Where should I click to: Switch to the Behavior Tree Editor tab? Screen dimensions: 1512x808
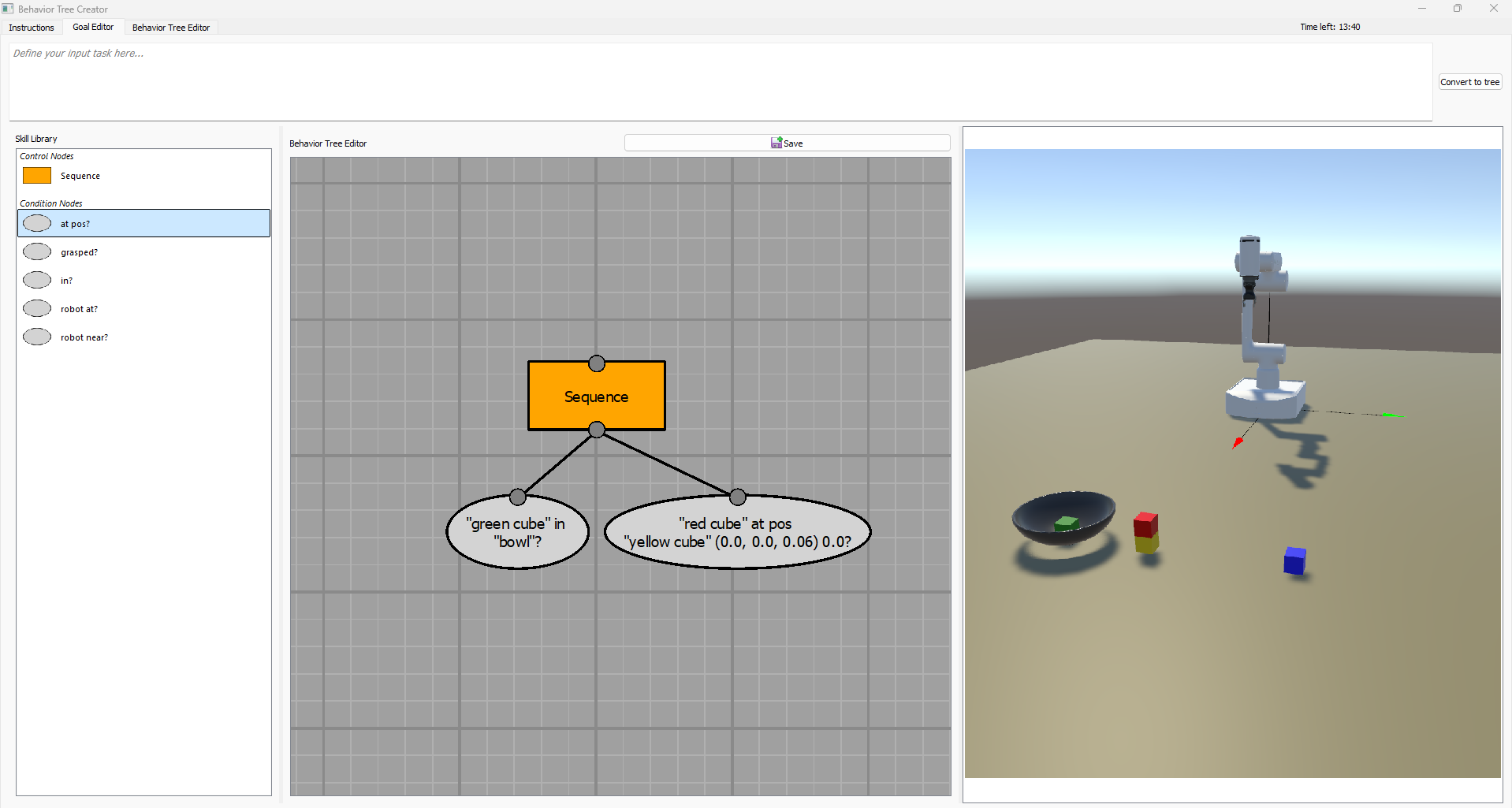pos(171,28)
